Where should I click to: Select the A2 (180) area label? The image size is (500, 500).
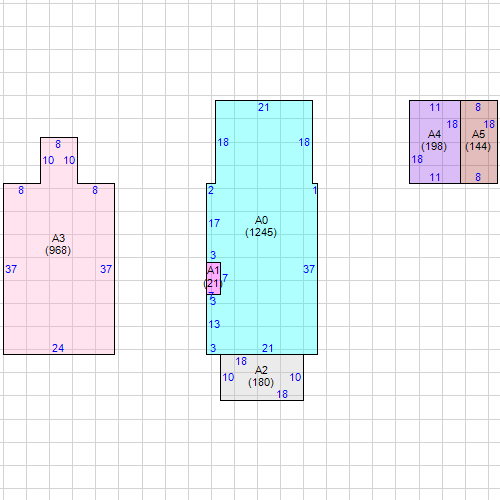(261, 376)
